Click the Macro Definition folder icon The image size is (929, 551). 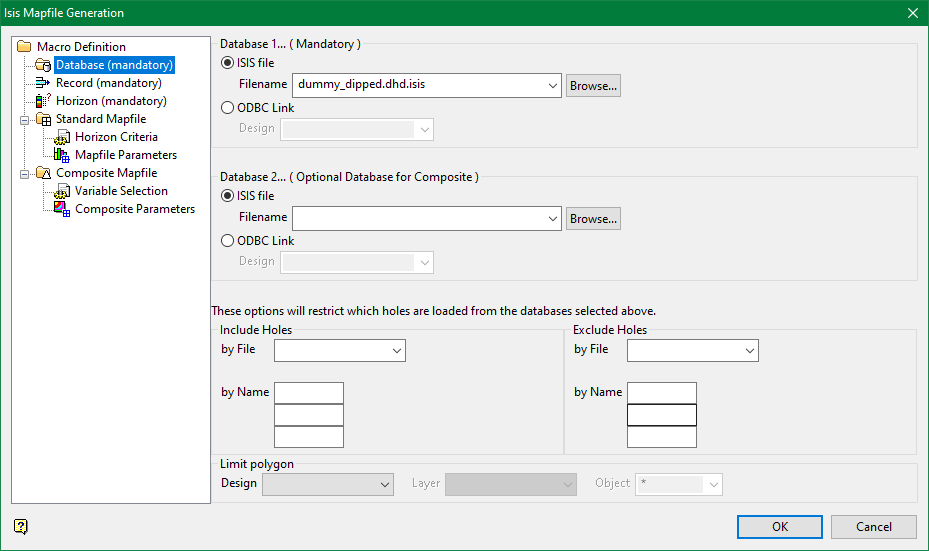[x=24, y=47]
